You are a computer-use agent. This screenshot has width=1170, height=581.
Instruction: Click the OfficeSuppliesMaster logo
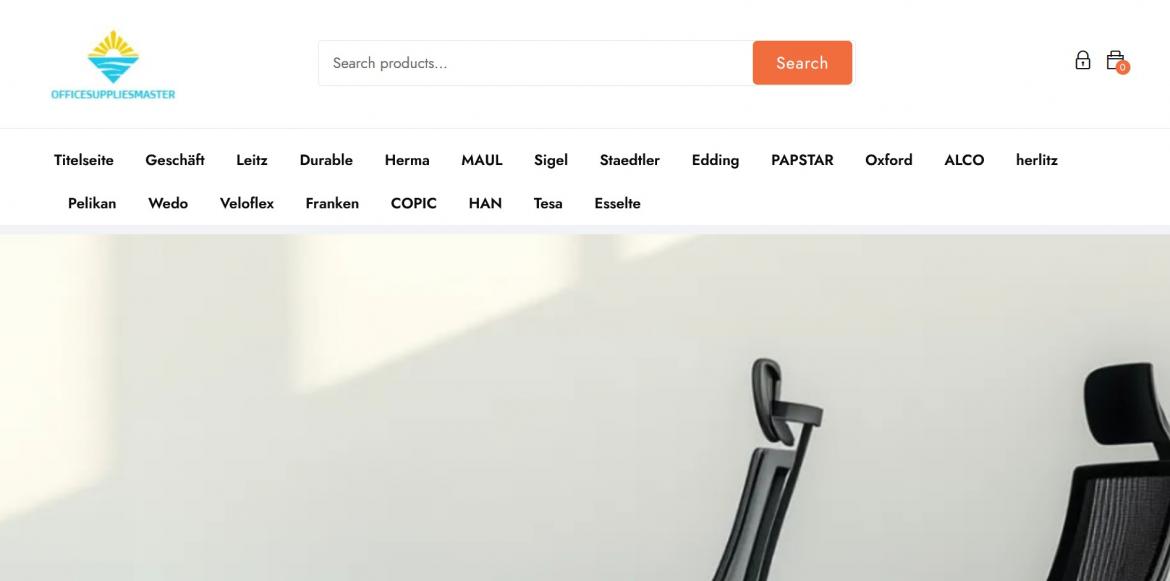click(x=113, y=65)
